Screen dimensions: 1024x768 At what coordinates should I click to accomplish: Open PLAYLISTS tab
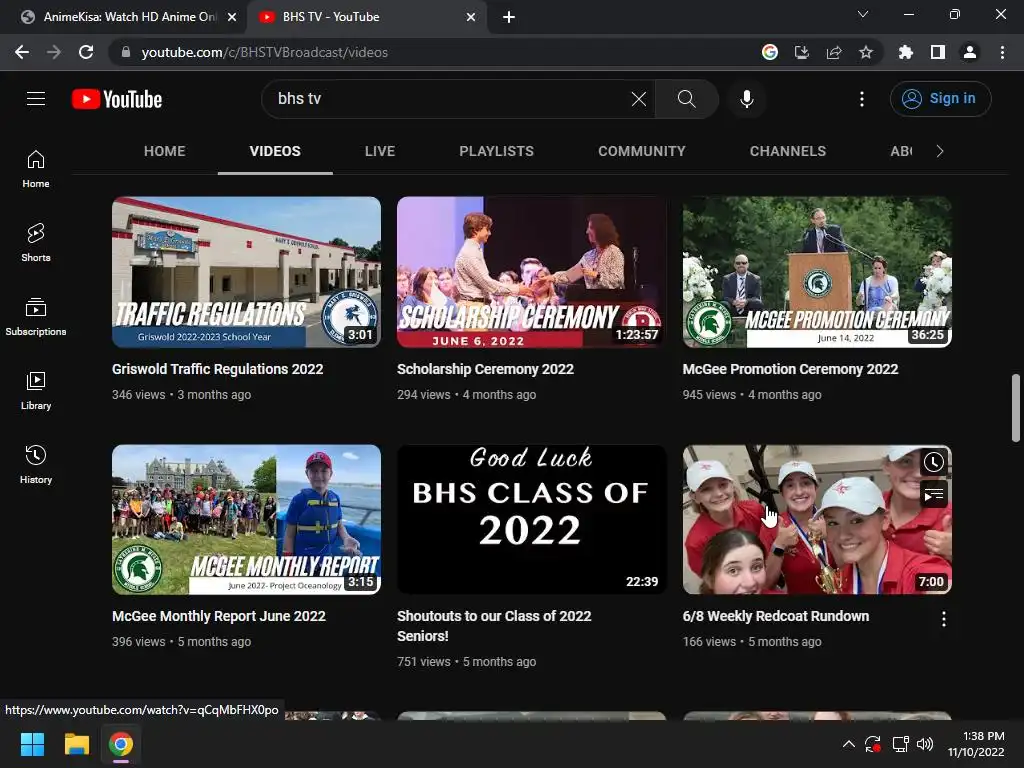point(496,152)
